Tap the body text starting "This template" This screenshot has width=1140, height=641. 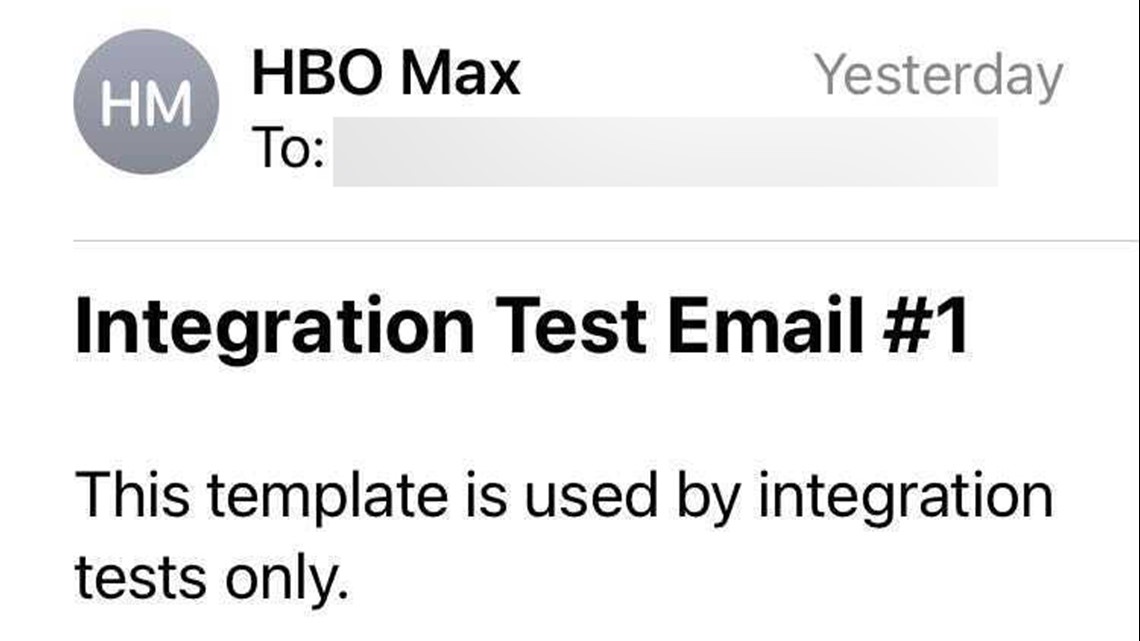click(564, 536)
